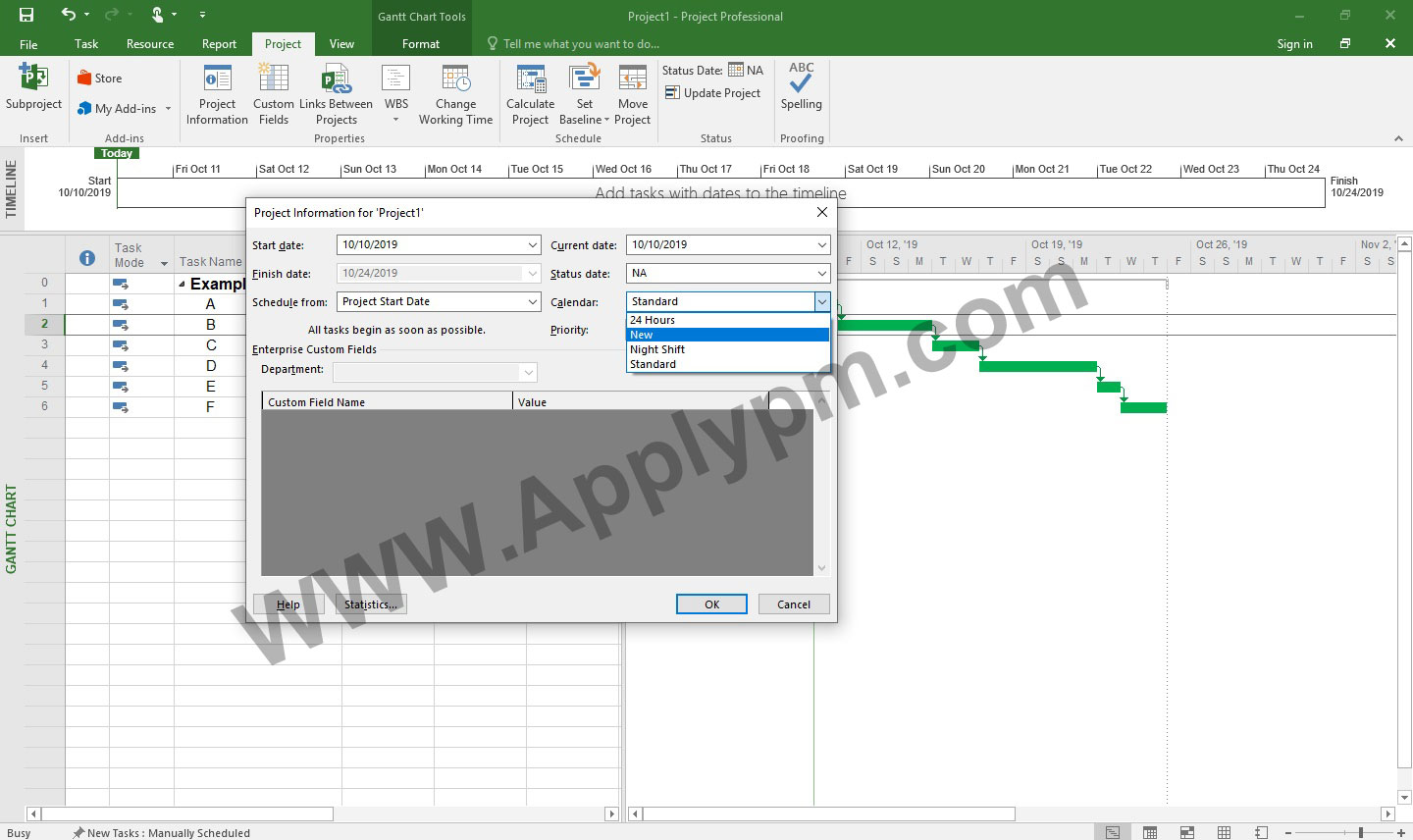Click OK in Project Information dialog
1413x840 pixels.
pos(711,604)
